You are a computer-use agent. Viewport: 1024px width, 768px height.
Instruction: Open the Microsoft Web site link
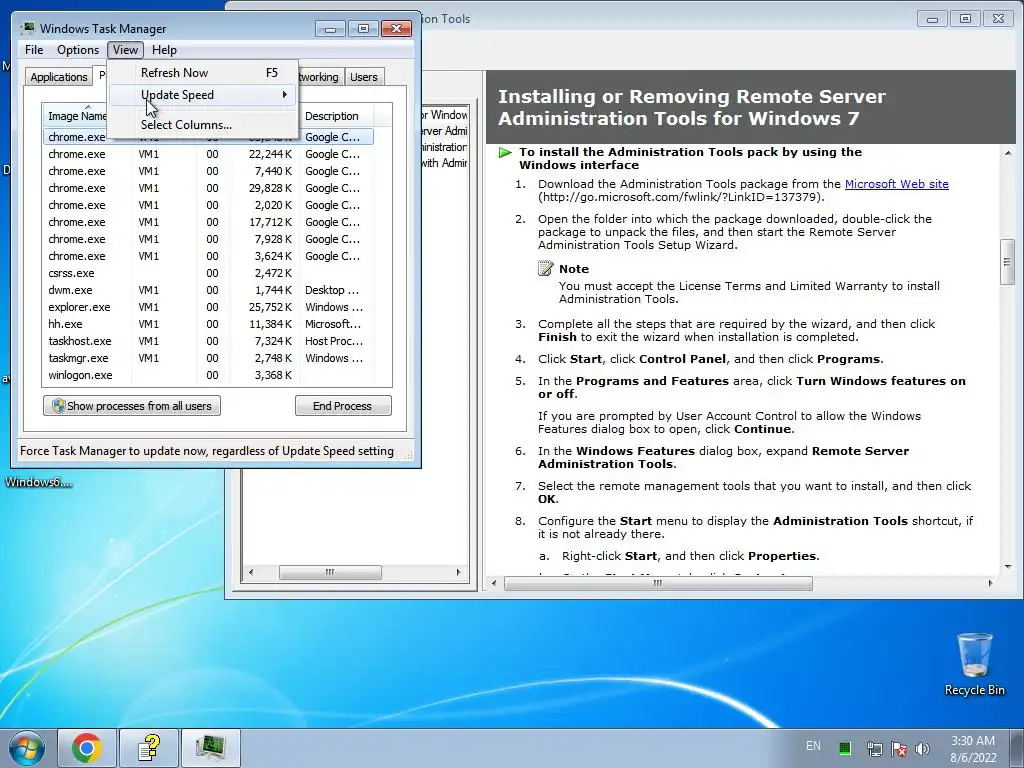[x=897, y=184]
